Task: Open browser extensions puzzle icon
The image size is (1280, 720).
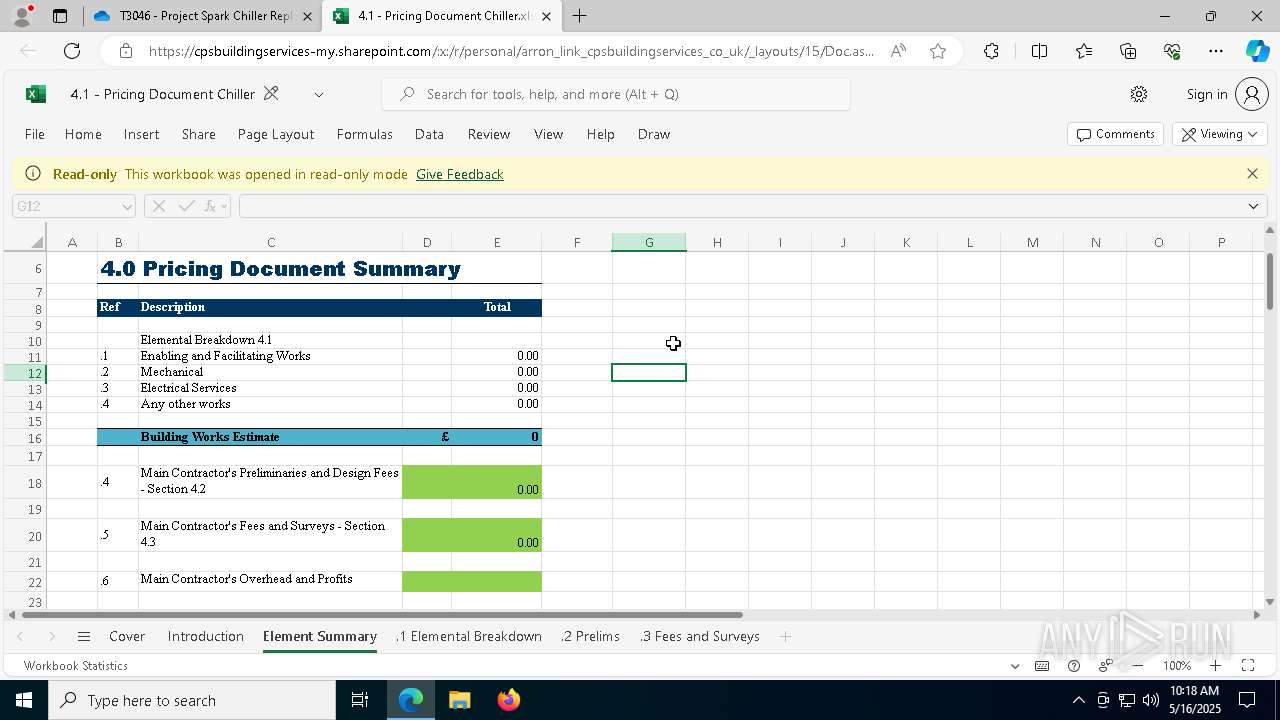Action: point(991,51)
